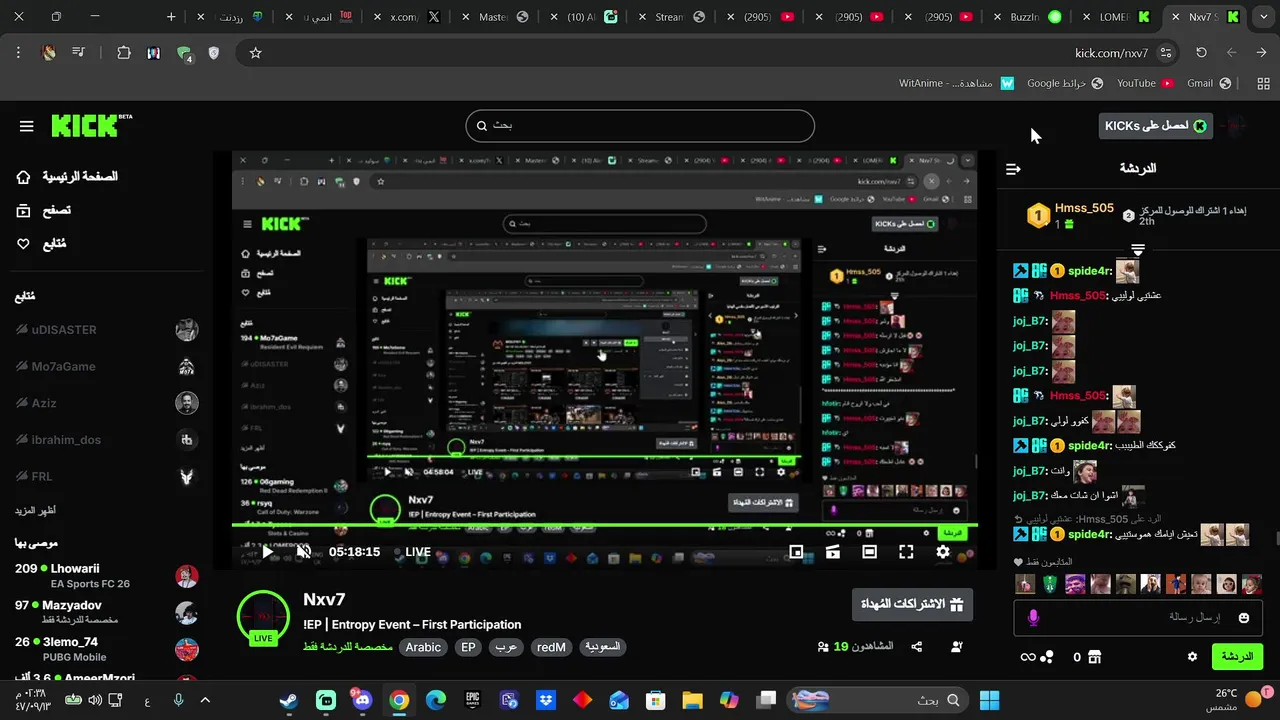
Task: Open the Home page sidebar icon
Action: click(x=24, y=177)
